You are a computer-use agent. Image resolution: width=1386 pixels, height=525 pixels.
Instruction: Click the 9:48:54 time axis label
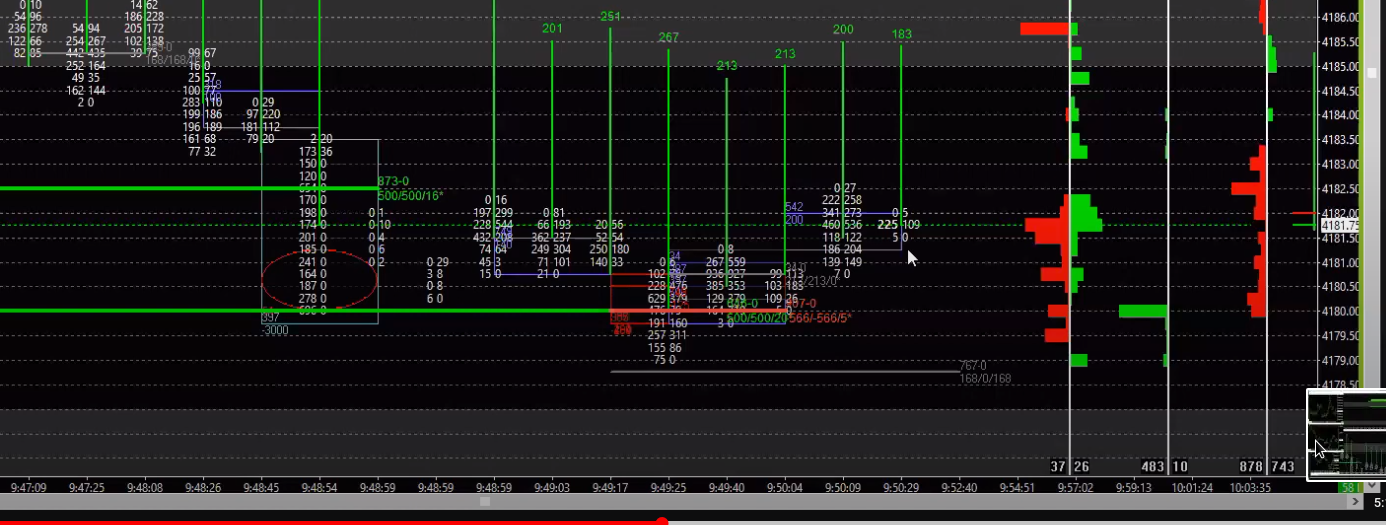[x=319, y=487]
